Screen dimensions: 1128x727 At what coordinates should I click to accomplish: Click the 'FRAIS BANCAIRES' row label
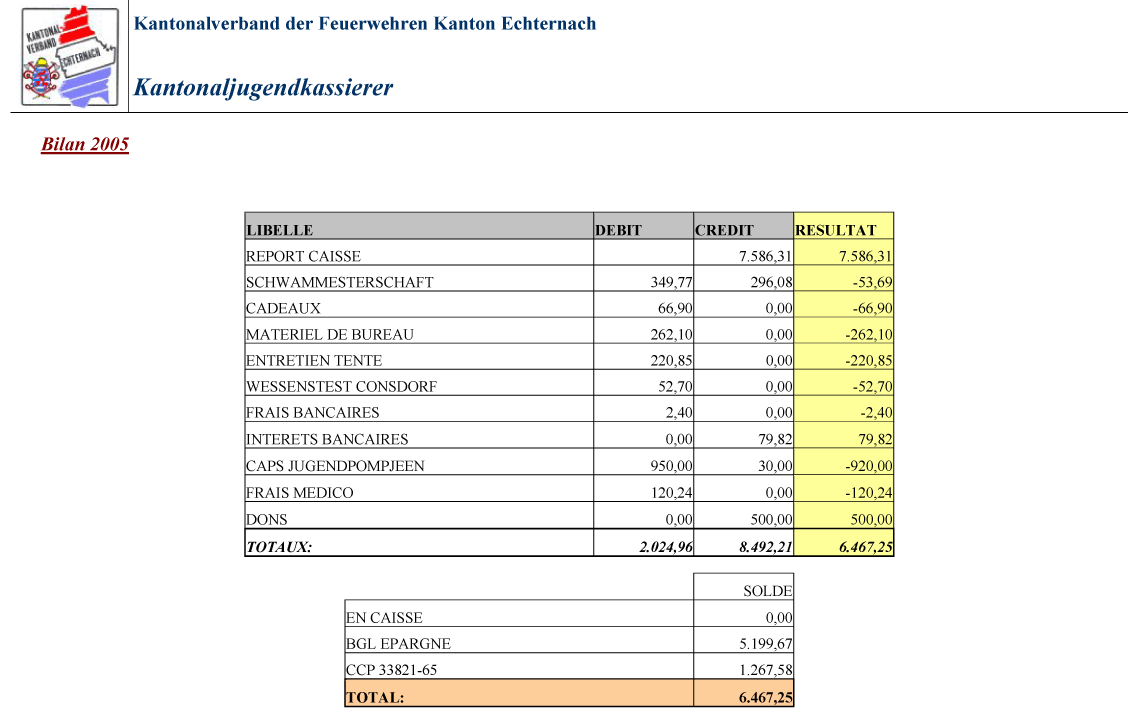(312, 412)
